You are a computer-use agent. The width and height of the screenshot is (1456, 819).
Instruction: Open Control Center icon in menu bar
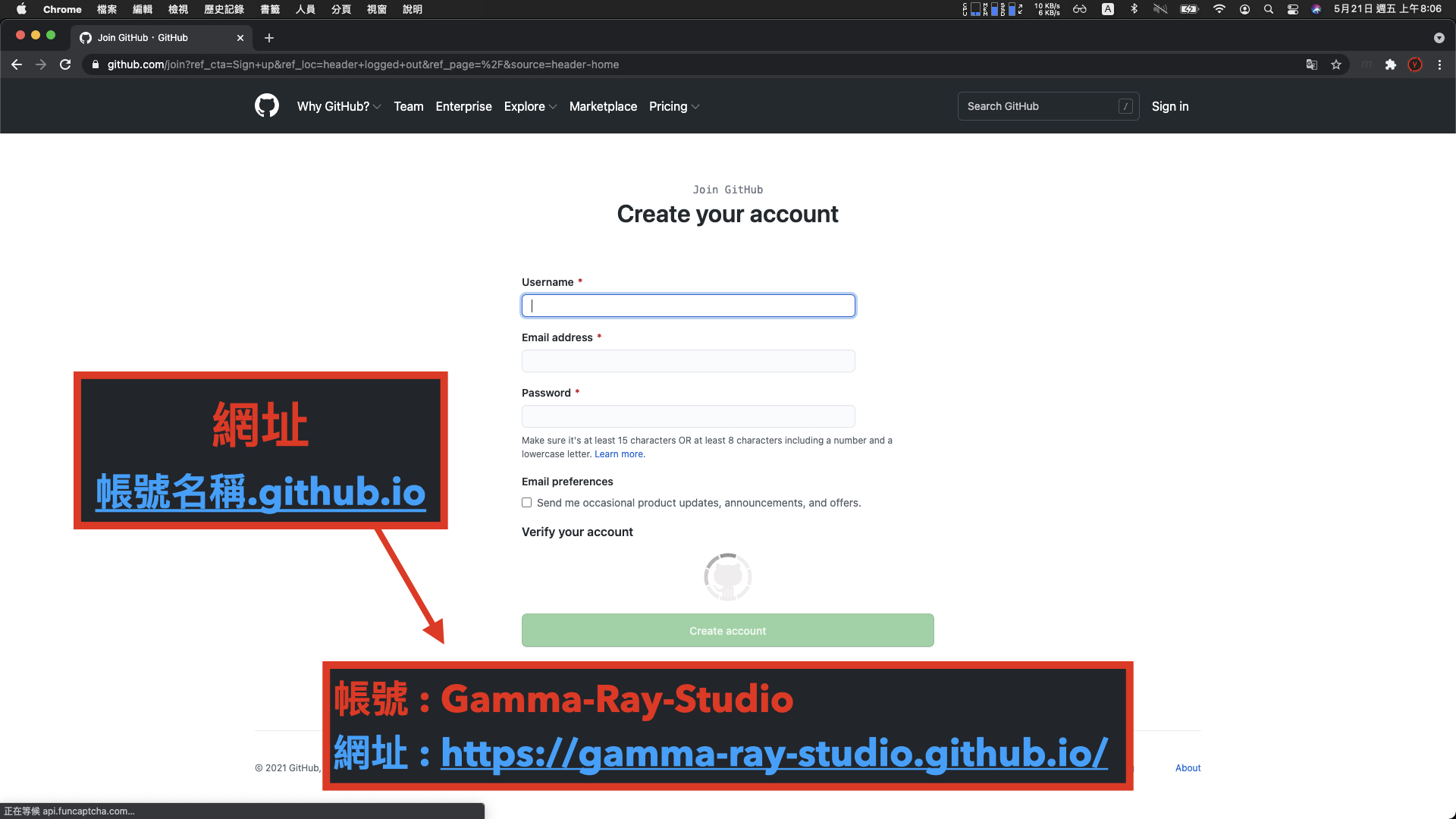(1293, 9)
